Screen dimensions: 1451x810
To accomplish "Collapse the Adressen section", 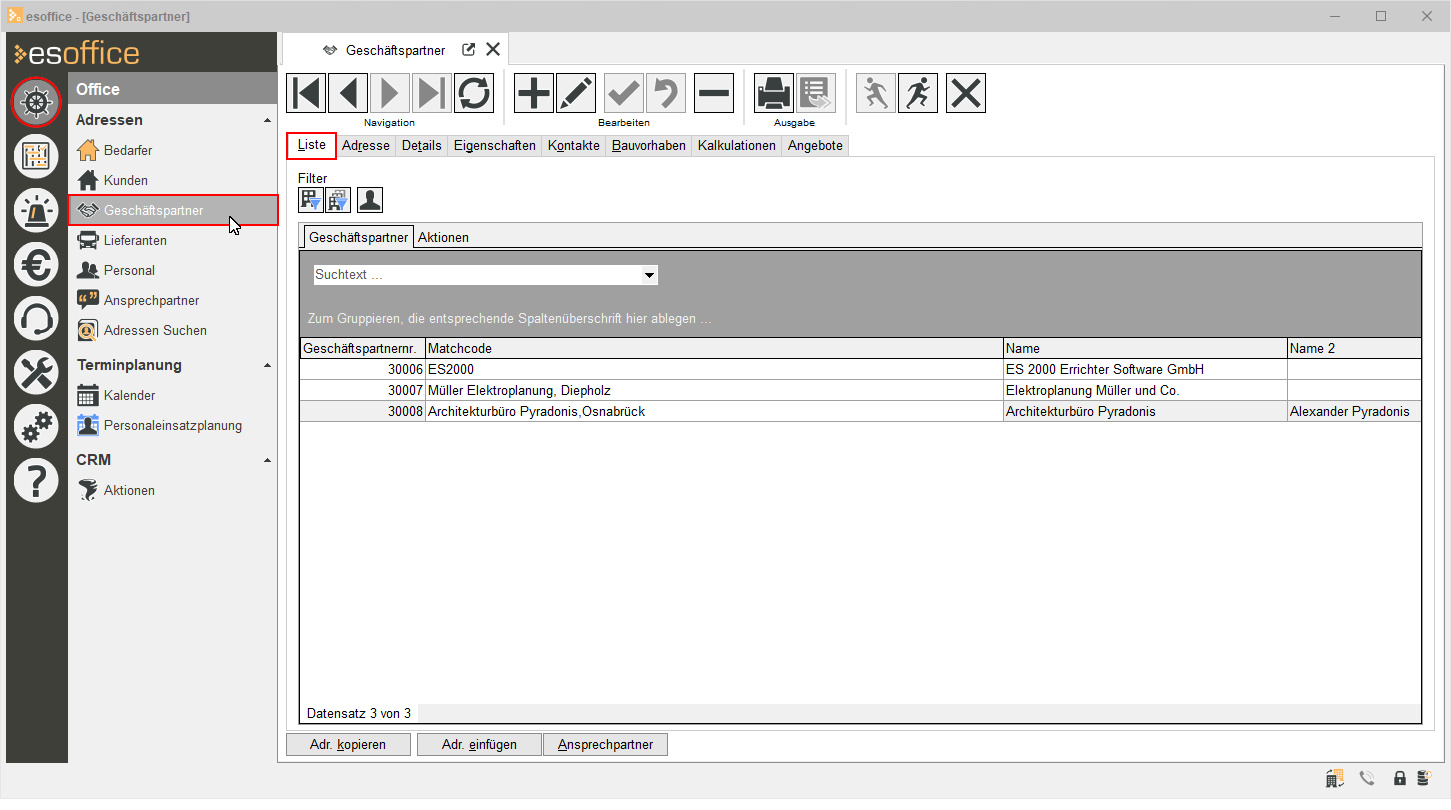I will (x=267, y=120).
